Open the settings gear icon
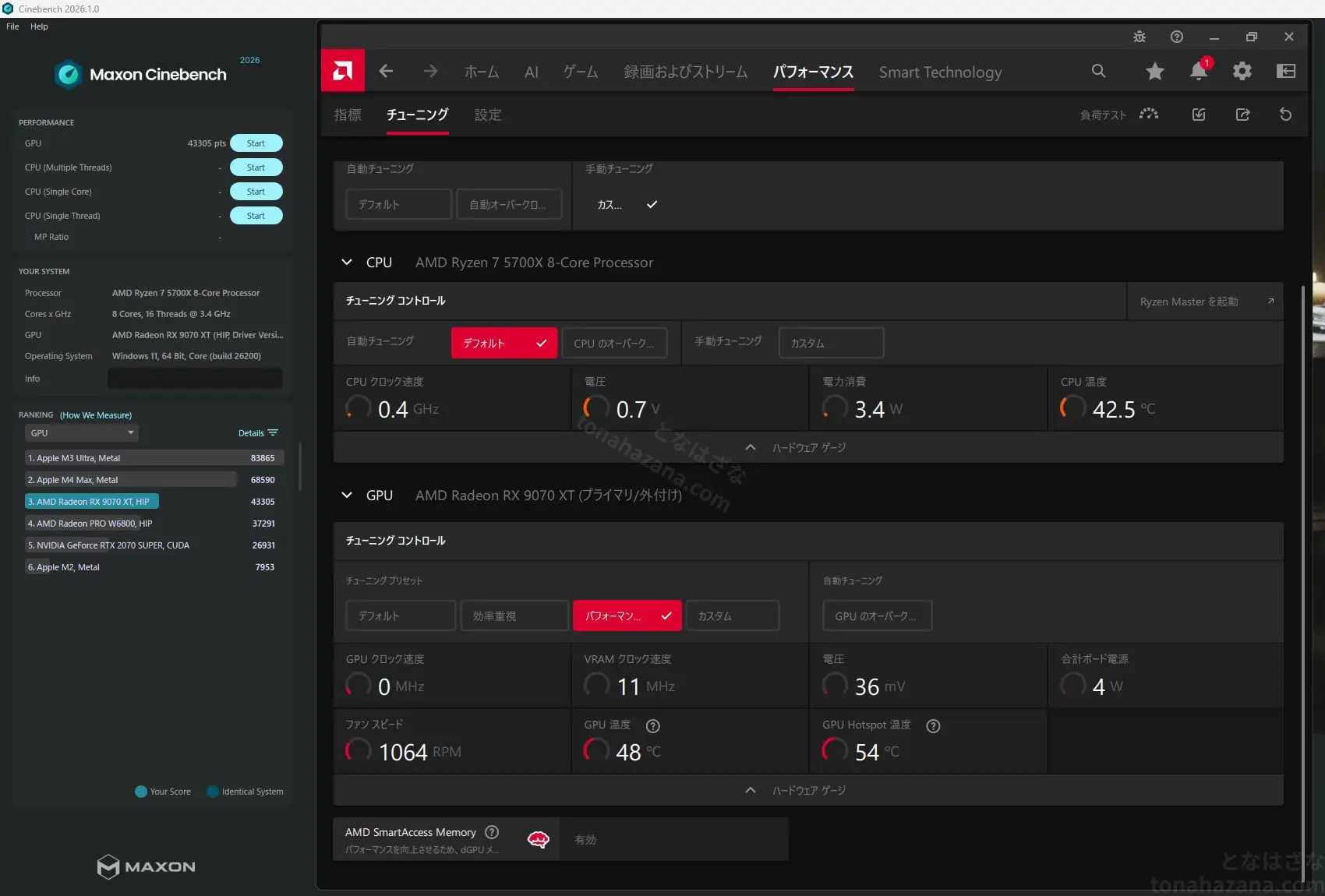Screen dimensions: 1325x896 (1242, 71)
